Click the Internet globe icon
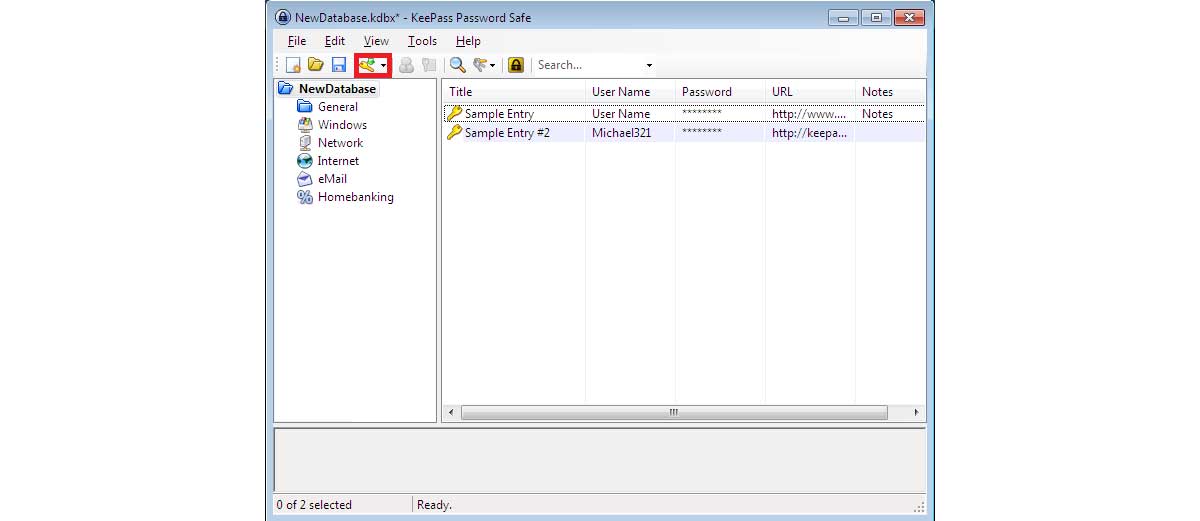This screenshot has width=1200, height=521. (305, 161)
